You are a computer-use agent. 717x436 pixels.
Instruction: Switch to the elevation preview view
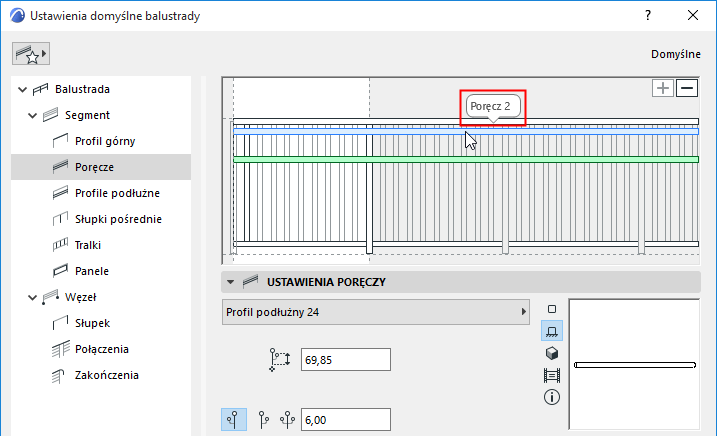pos(552,331)
